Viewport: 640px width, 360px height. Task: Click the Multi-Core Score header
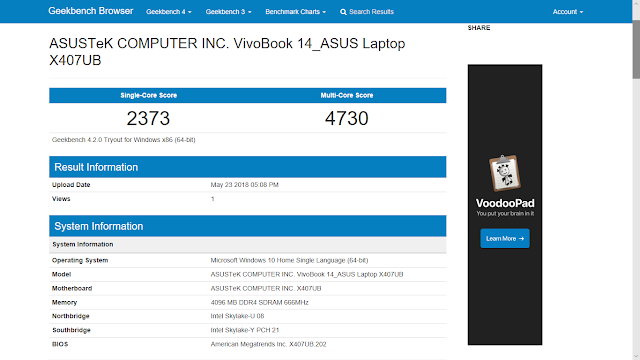(347, 95)
